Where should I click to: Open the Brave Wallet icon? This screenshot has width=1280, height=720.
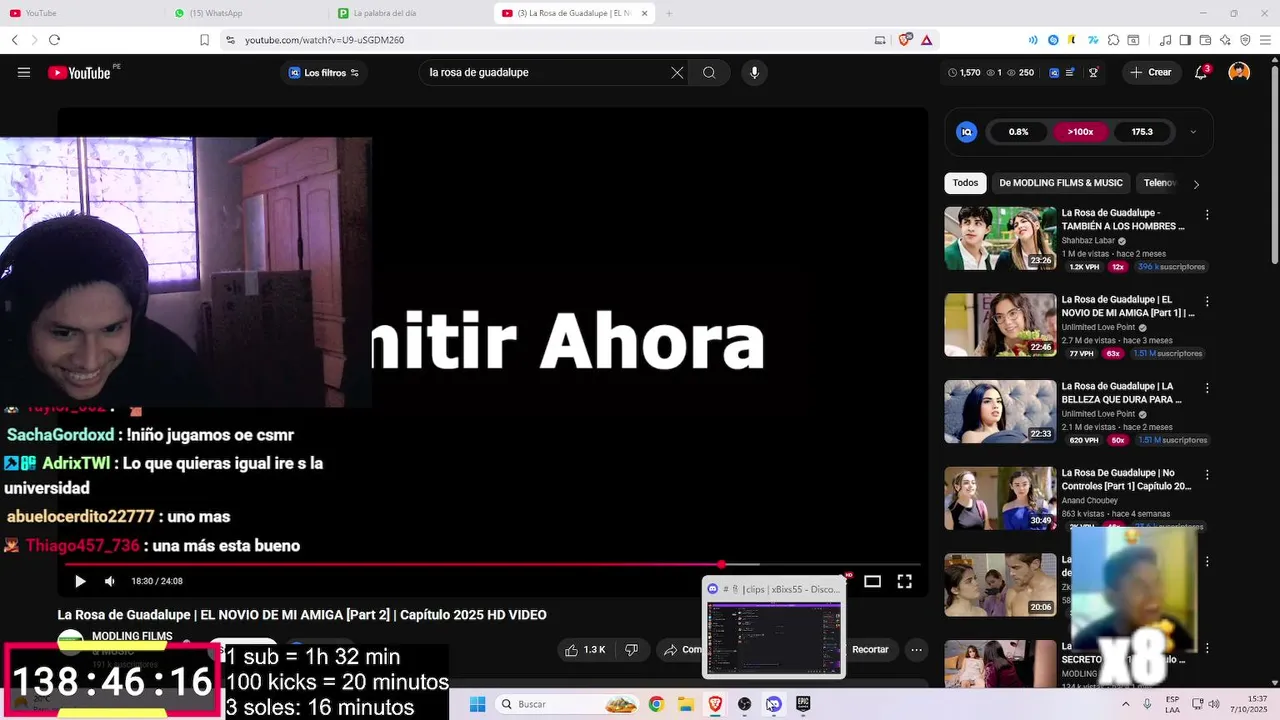click(1205, 40)
